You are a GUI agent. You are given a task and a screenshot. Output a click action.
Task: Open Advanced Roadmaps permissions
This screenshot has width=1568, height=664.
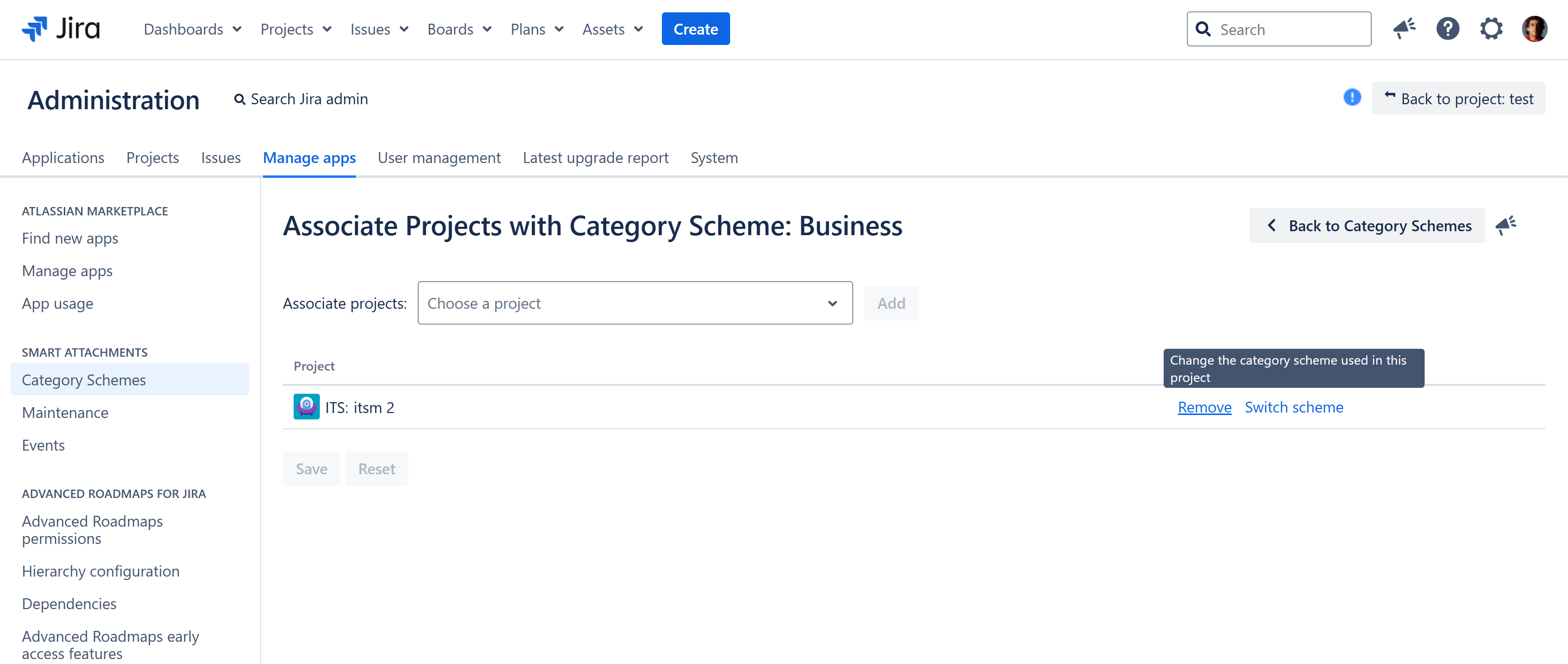click(92, 530)
